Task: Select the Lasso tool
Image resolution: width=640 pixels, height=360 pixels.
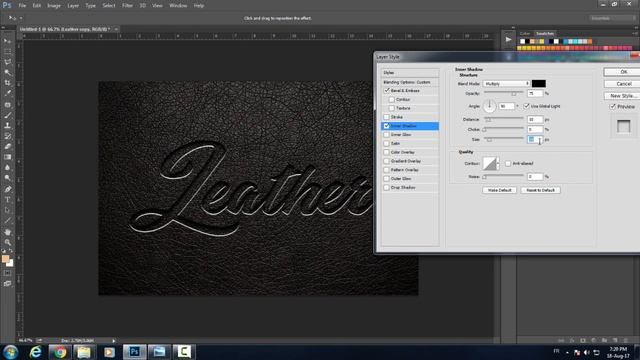Action: pyautogui.click(x=7, y=62)
